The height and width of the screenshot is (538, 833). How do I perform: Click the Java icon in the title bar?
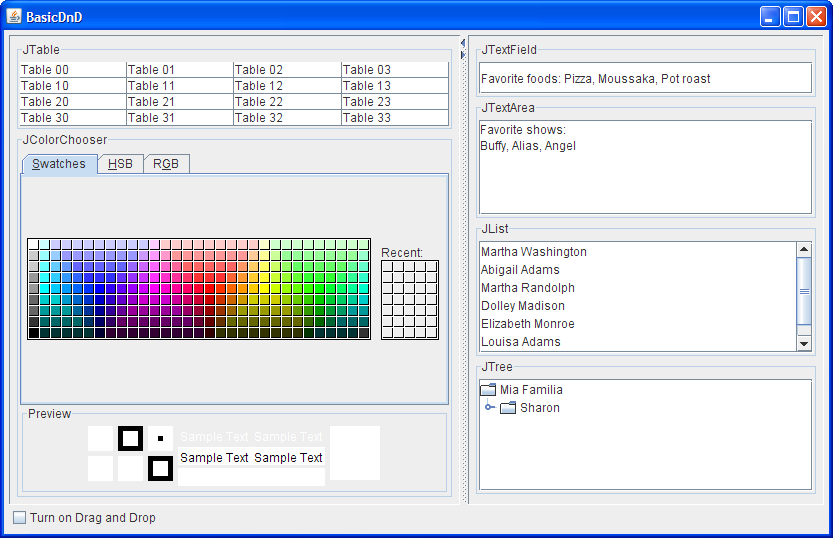pos(13,15)
